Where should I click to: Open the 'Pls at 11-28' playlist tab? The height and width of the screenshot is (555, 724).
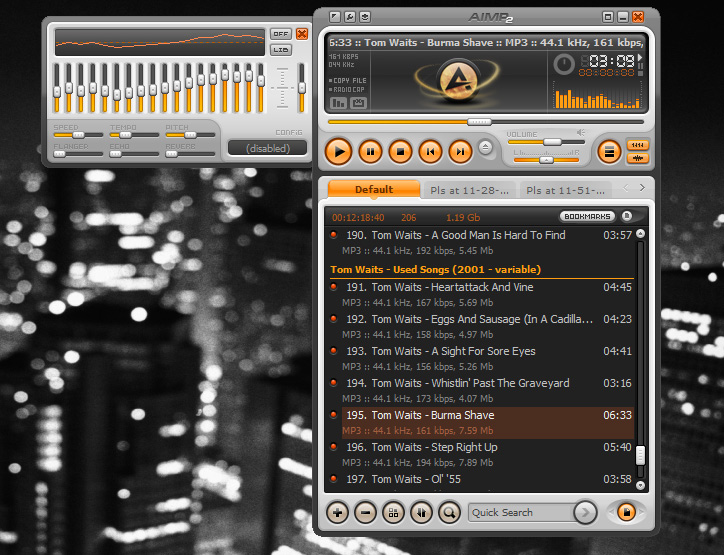(x=469, y=189)
